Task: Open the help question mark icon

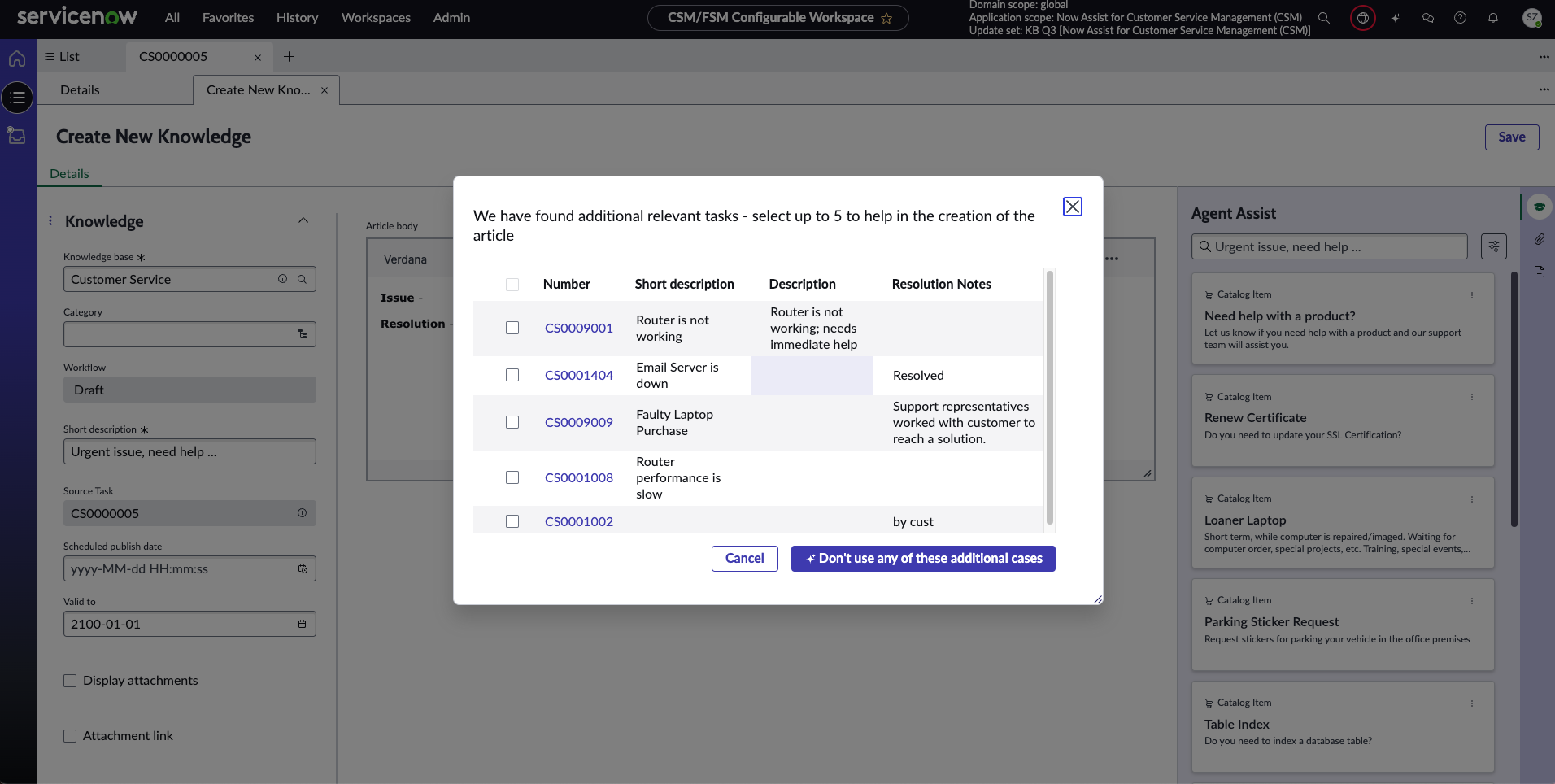Action: click(1461, 17)
